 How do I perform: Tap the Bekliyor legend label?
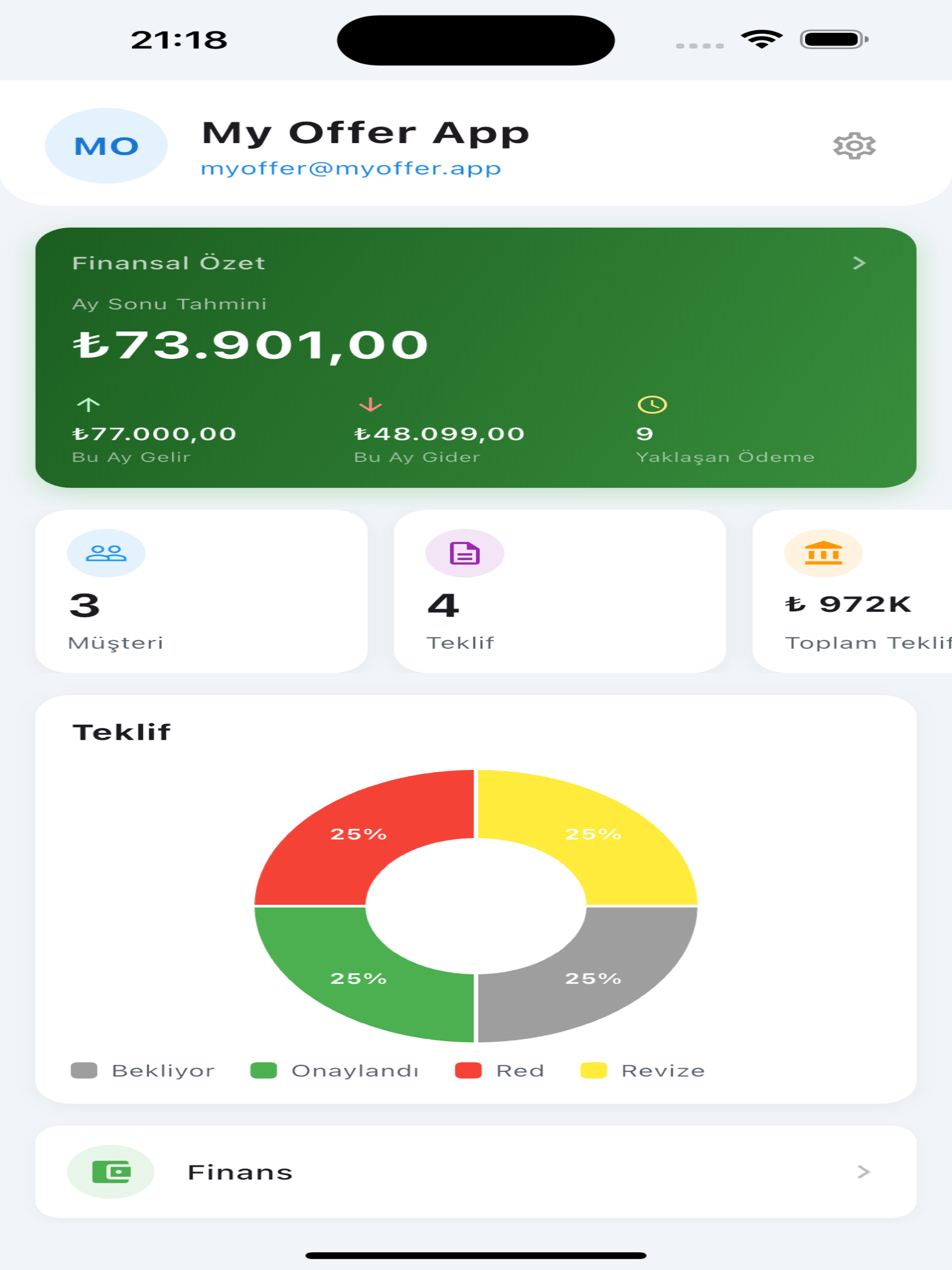click(x=164, y=1071)
